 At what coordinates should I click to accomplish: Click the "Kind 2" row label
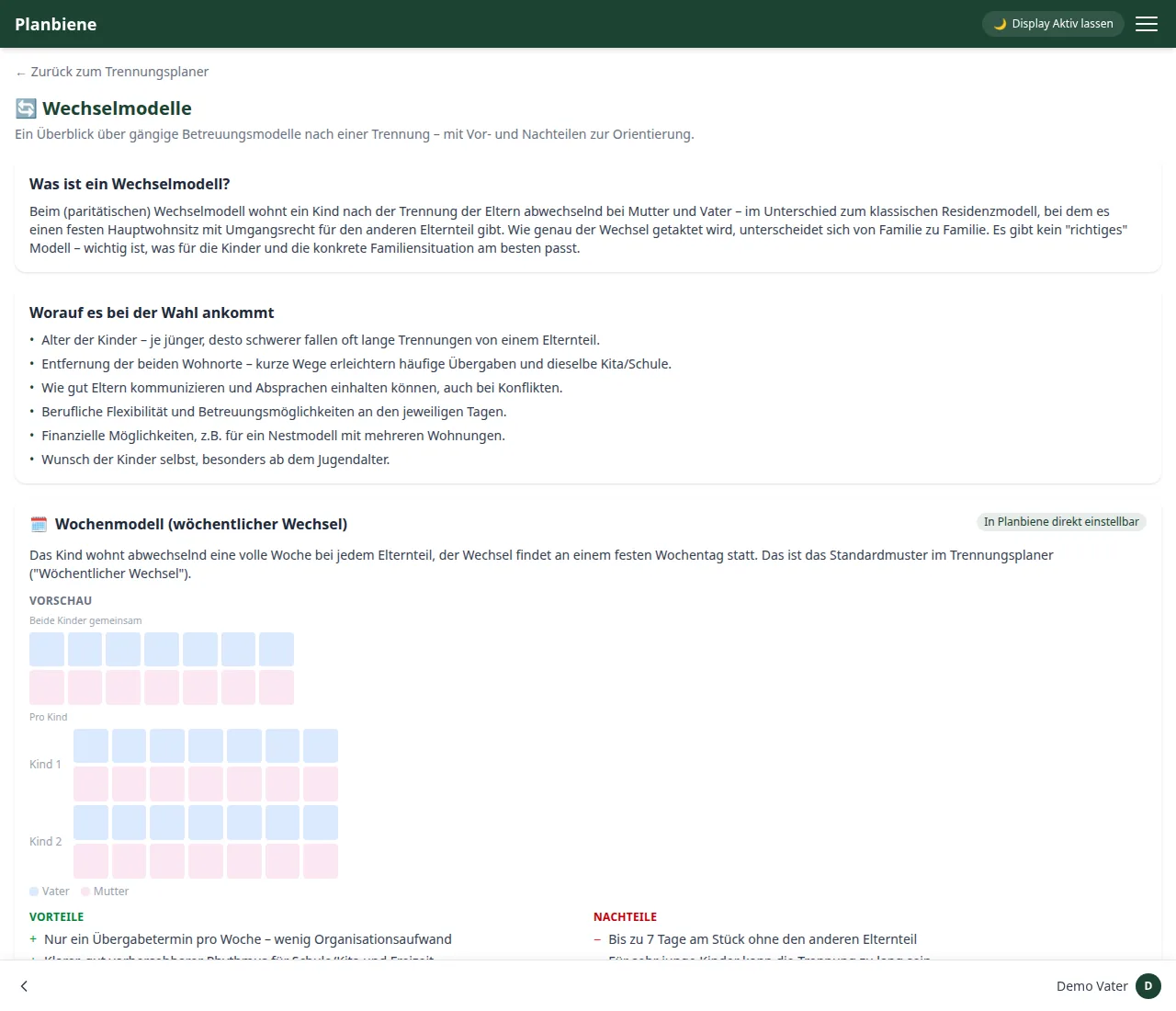coord(45,842)
